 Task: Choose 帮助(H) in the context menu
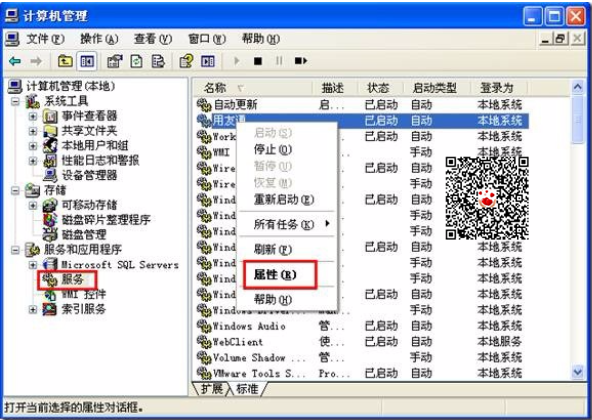point(287,300)
